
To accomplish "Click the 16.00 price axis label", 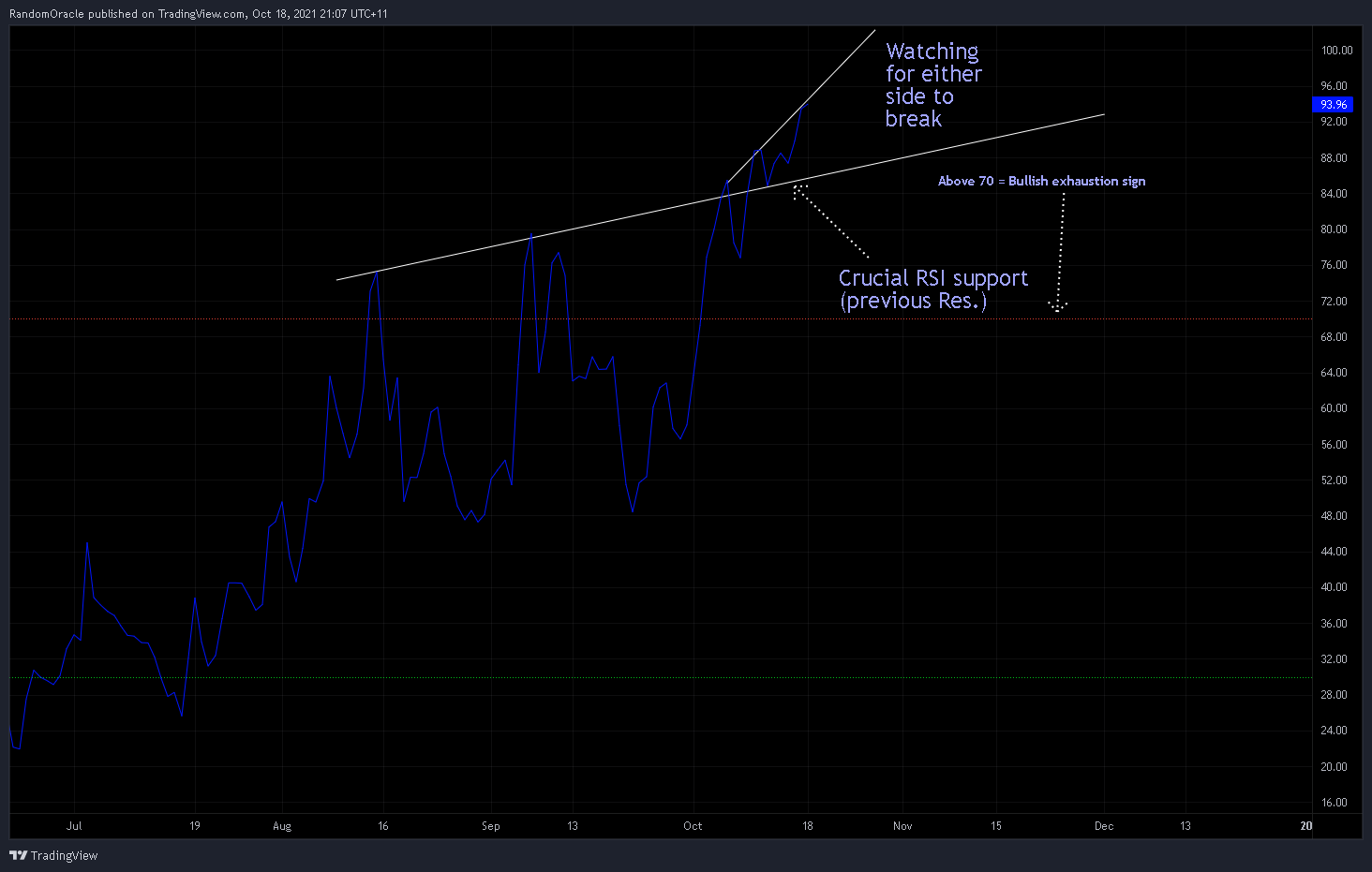I will point(1334,803).
